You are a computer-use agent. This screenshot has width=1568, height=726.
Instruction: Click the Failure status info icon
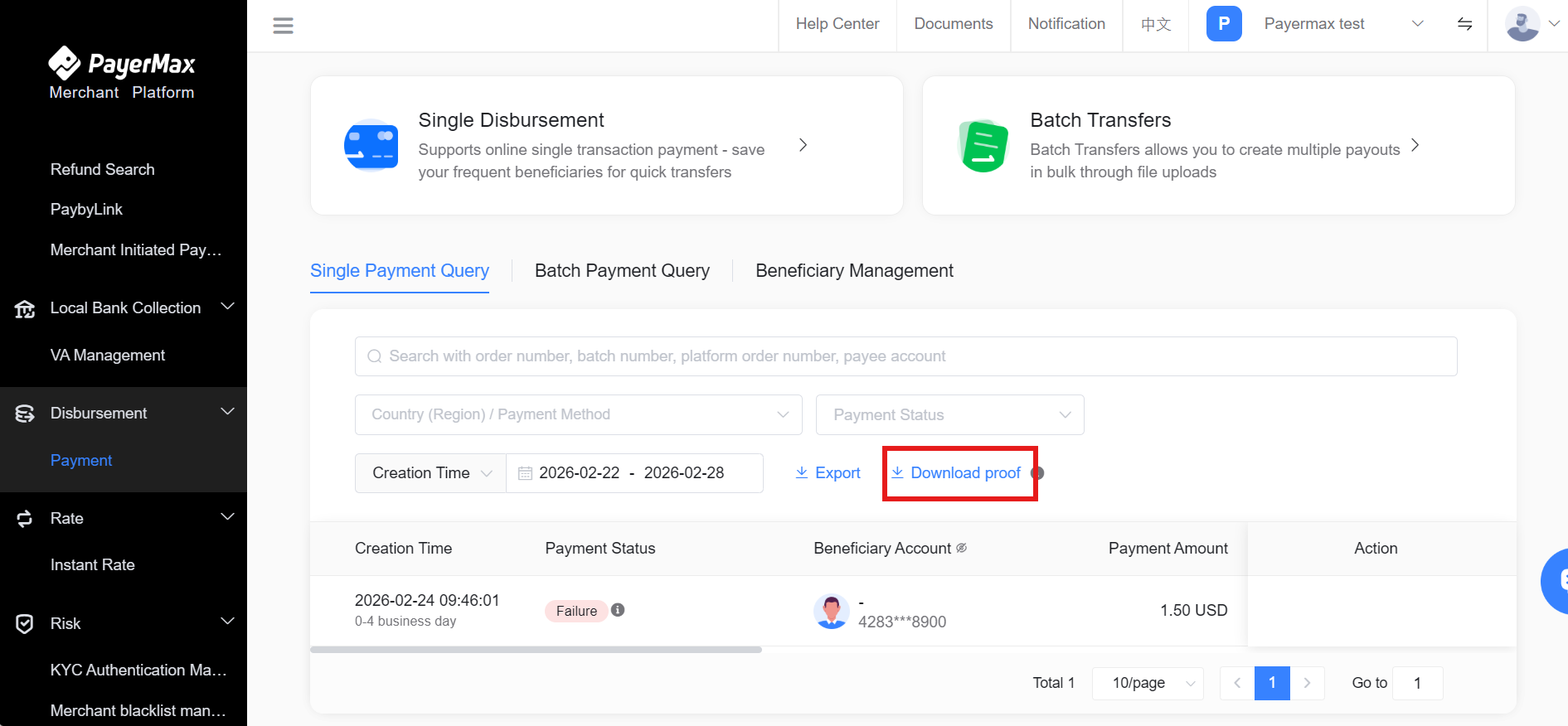[618, 610]
